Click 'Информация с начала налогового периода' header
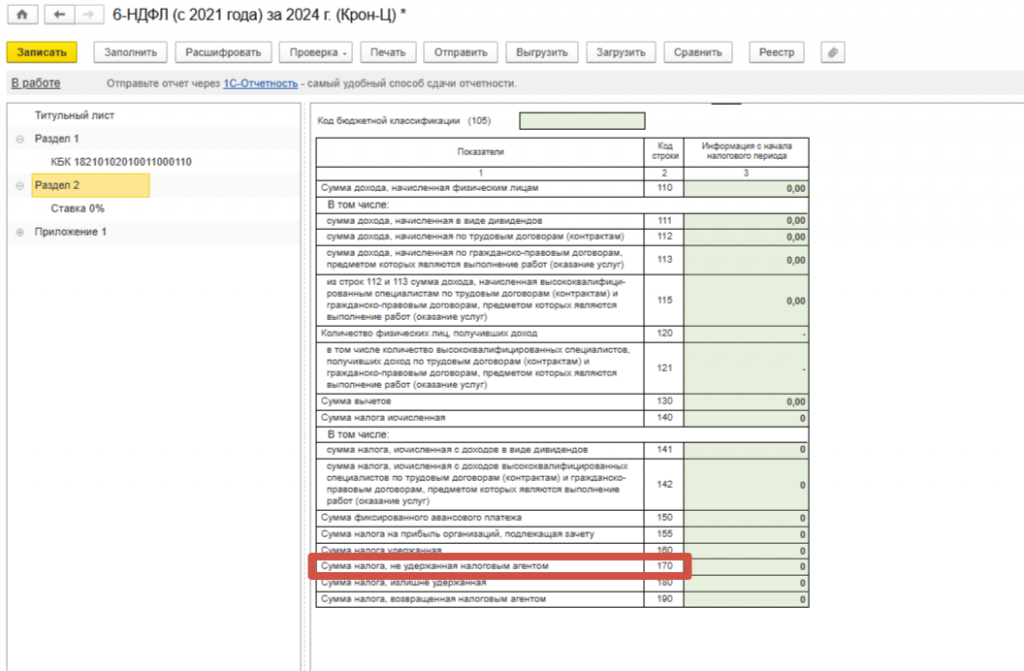The width and height of the screenshot is (1024, 671). [x=746, y=152]
